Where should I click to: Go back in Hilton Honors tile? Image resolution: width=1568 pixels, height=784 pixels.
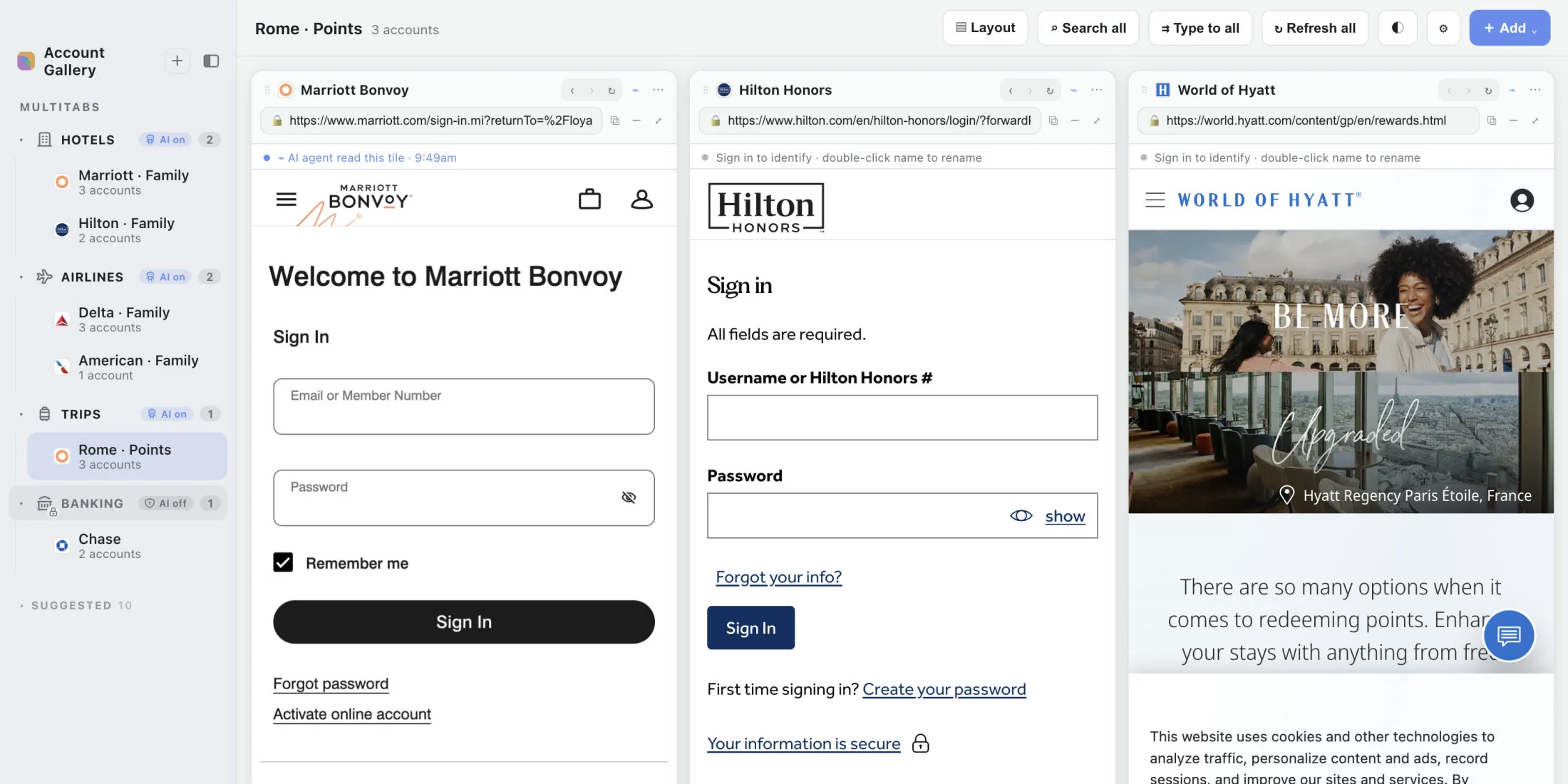[x=1011, y=91]
